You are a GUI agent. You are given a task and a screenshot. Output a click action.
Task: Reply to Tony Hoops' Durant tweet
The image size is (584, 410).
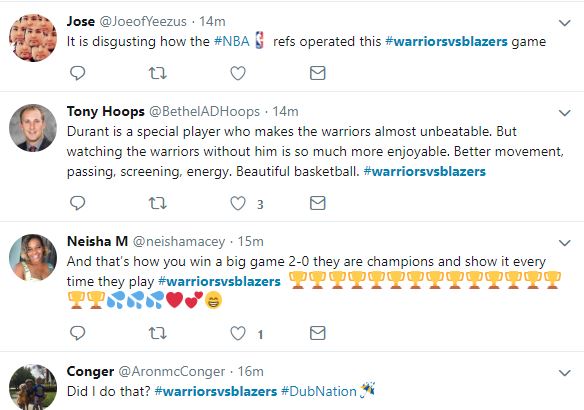[77, 203]
